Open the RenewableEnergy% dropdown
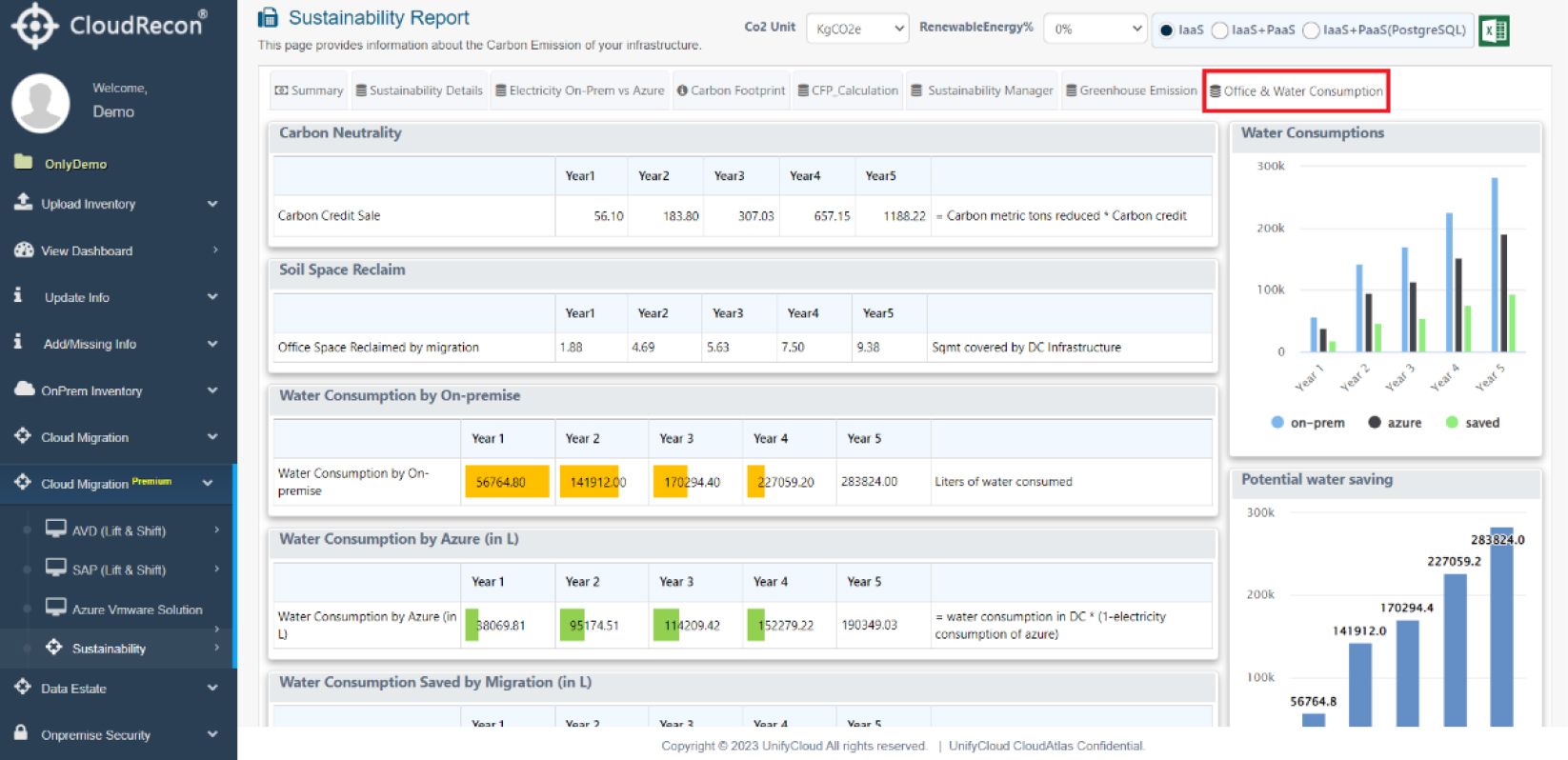The image size is (1568, 760). pos(1095,29)
